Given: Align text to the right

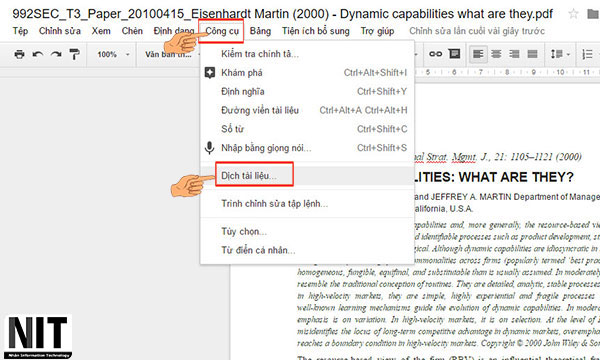Looking at the screenshot, I should (514, 54).
